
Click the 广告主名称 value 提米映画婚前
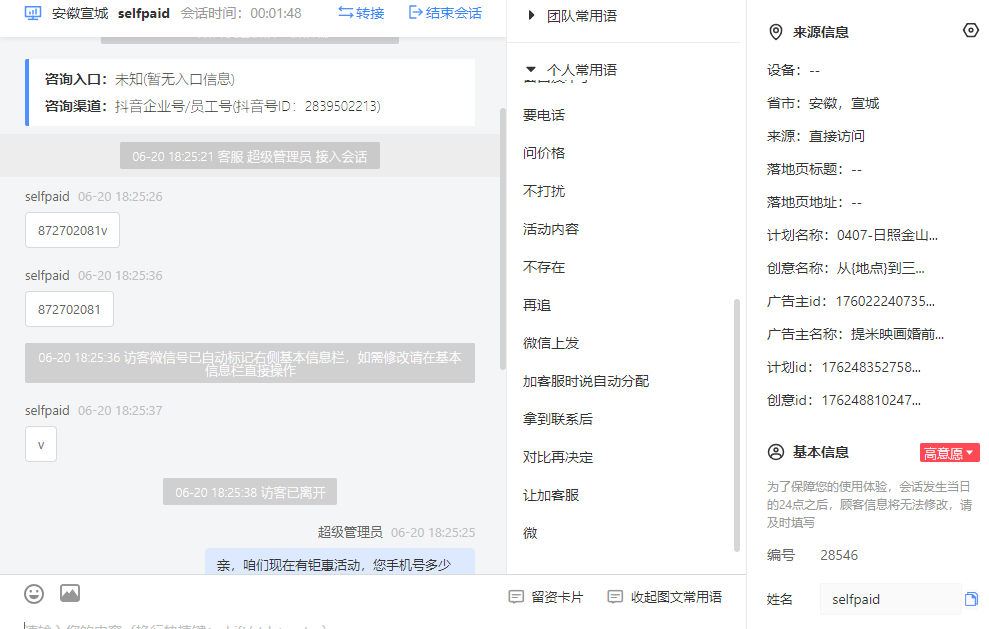click(x=897, y=334)
